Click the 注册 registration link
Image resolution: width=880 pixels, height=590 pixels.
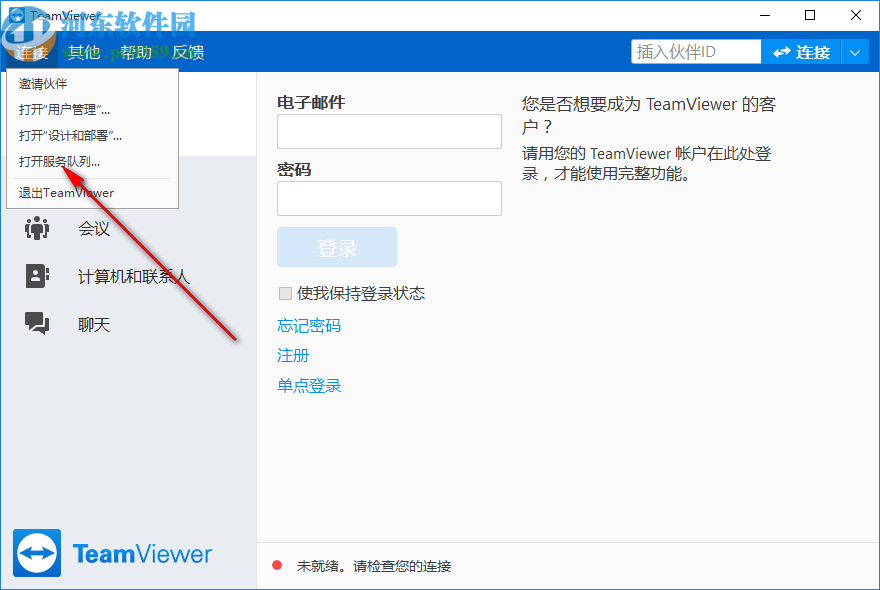click(x=292, y=355)
